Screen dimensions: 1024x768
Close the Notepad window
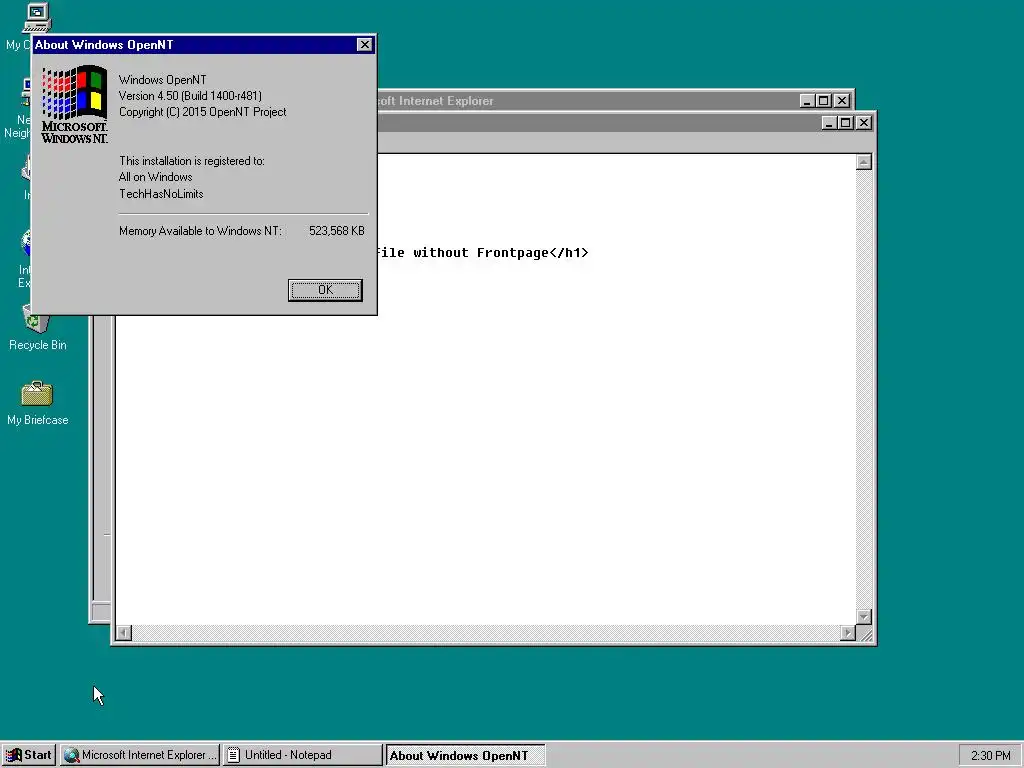[x=864, y=123]
